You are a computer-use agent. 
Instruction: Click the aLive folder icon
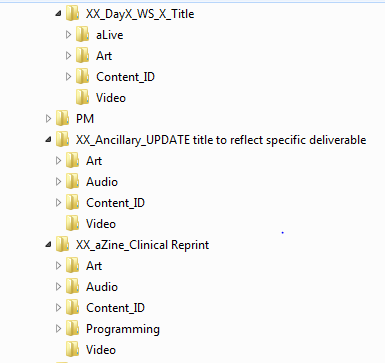click(x=82, y=35)
